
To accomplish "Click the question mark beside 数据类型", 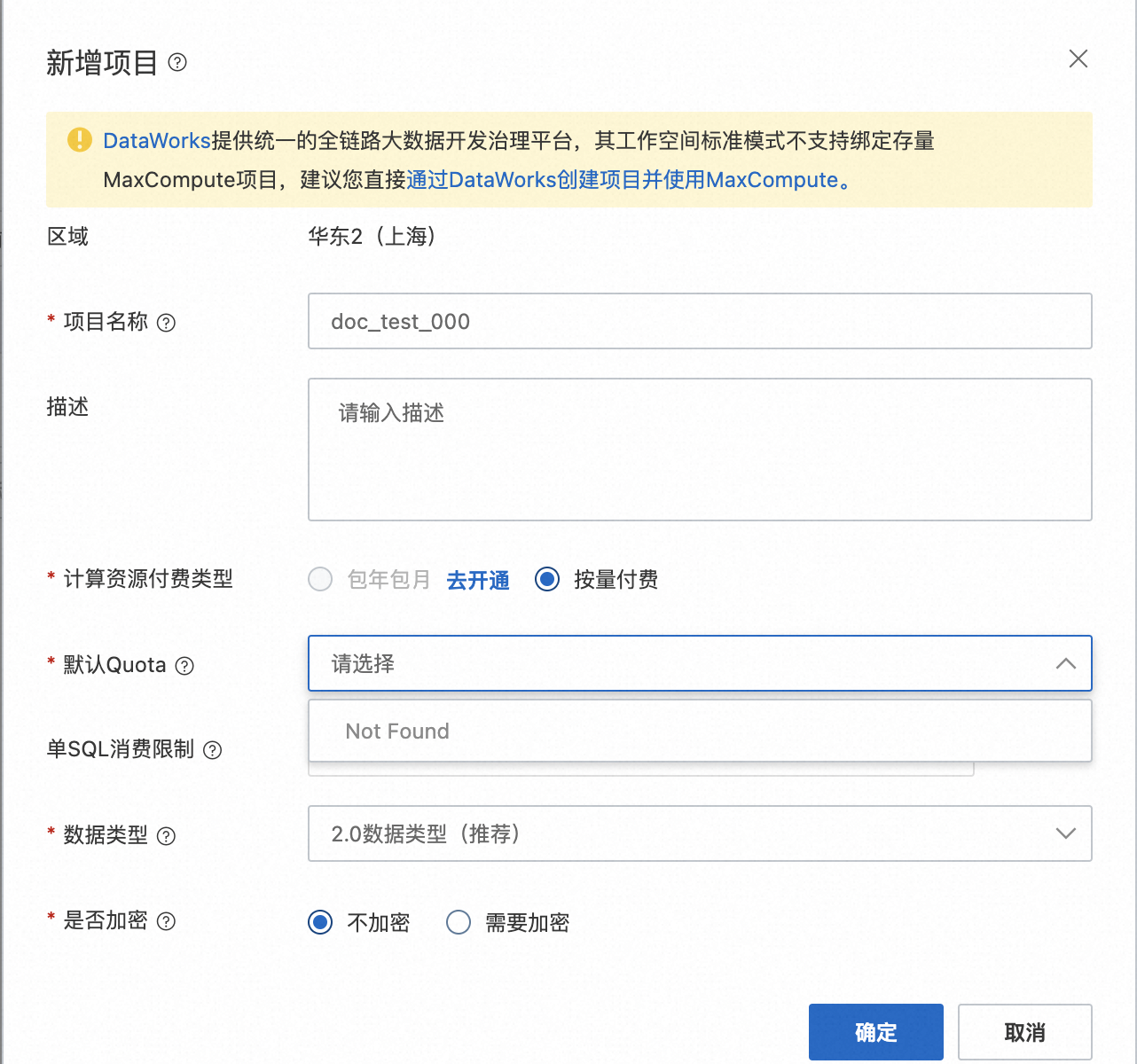I will [x=166, y=836].
